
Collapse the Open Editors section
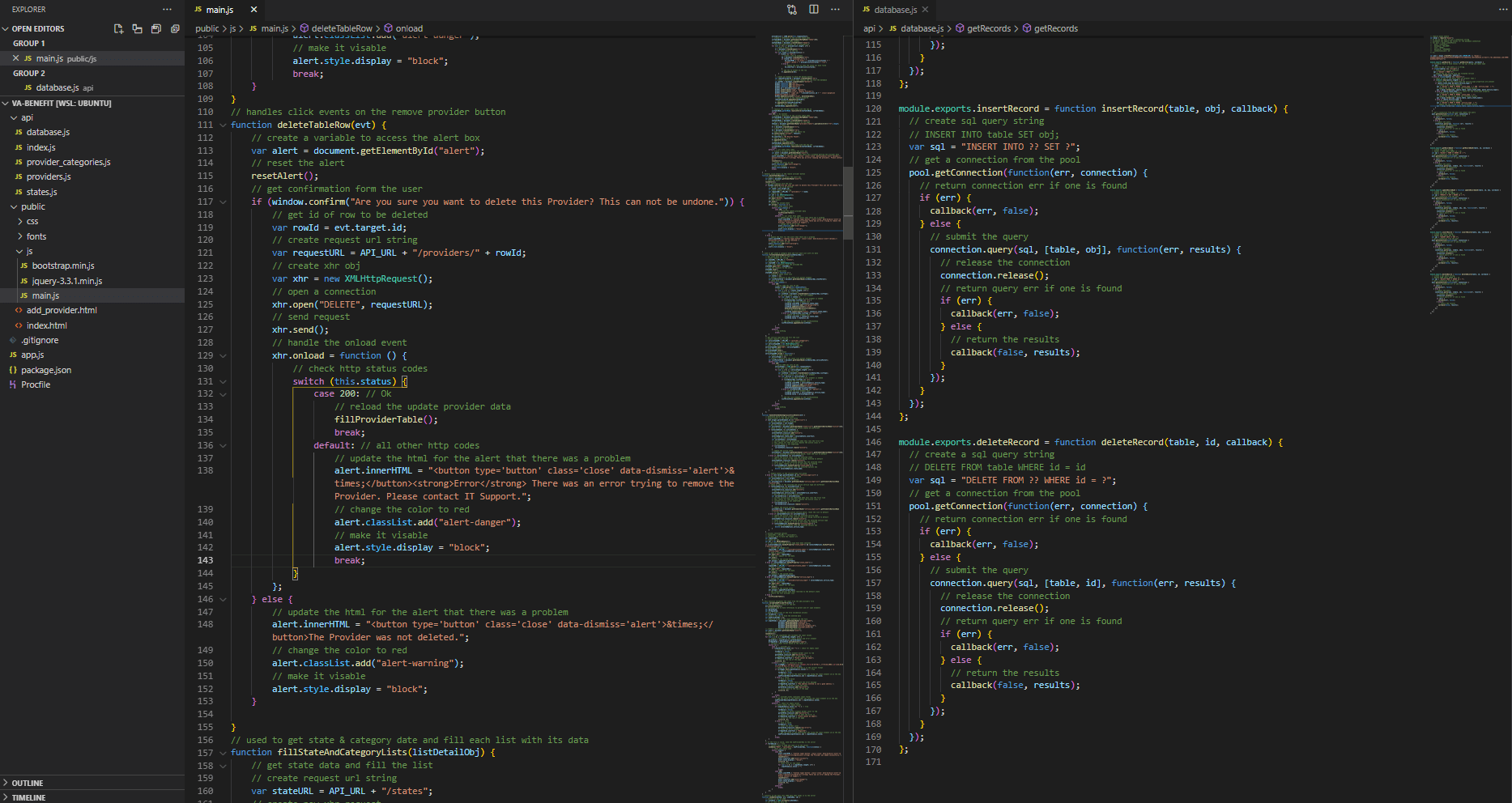pyautogui.click(x=6, y=28)
